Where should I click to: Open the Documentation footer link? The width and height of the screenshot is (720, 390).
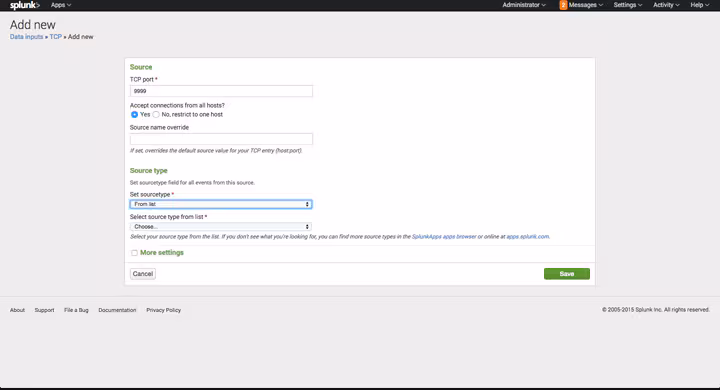tap(117, 310)
